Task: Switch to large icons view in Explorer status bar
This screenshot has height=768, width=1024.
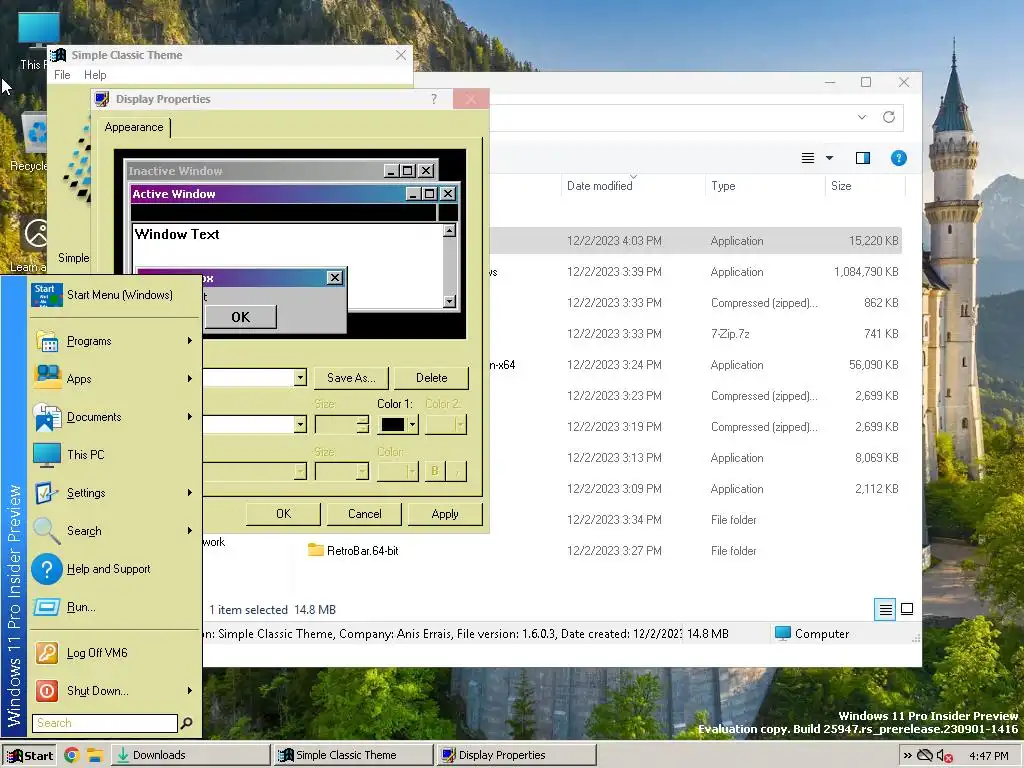Action: tap(907, 609)
